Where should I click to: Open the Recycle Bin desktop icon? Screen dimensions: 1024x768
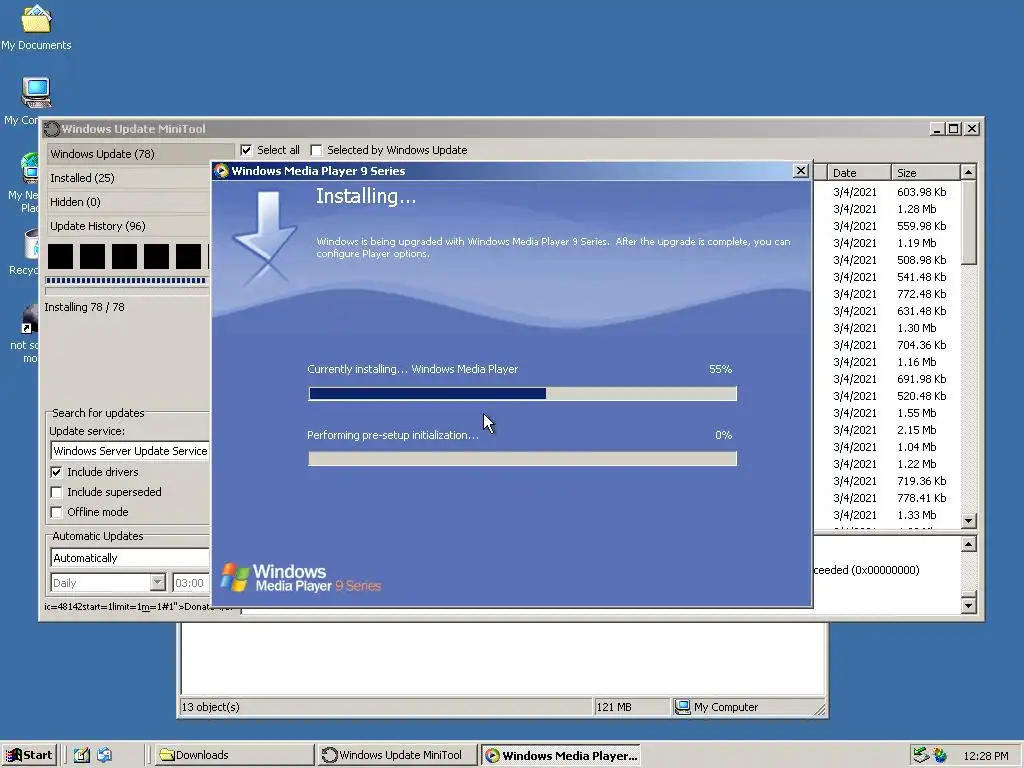point(31,244)
